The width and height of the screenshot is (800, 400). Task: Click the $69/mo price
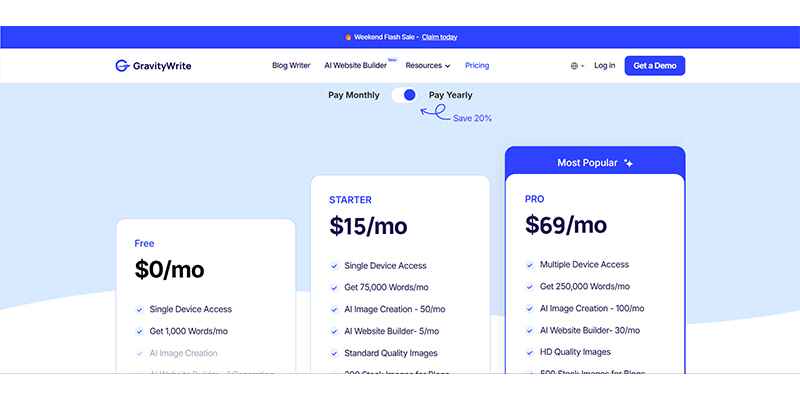566,226
